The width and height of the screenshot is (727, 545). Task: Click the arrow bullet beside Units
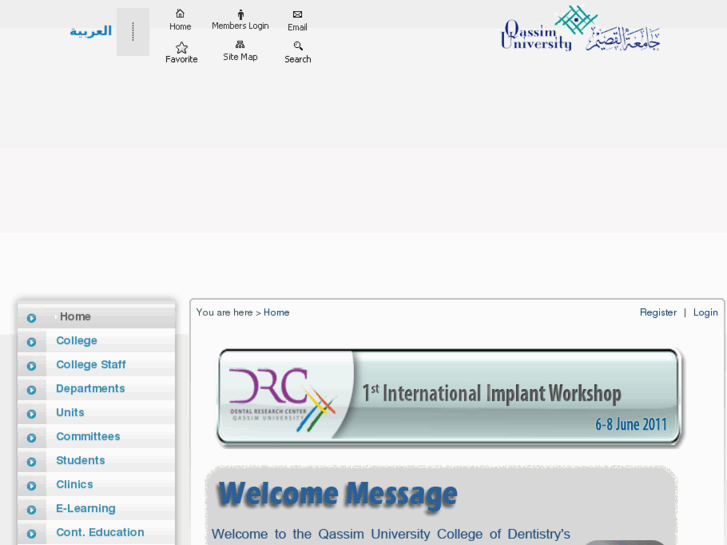(x=31, y=414)
